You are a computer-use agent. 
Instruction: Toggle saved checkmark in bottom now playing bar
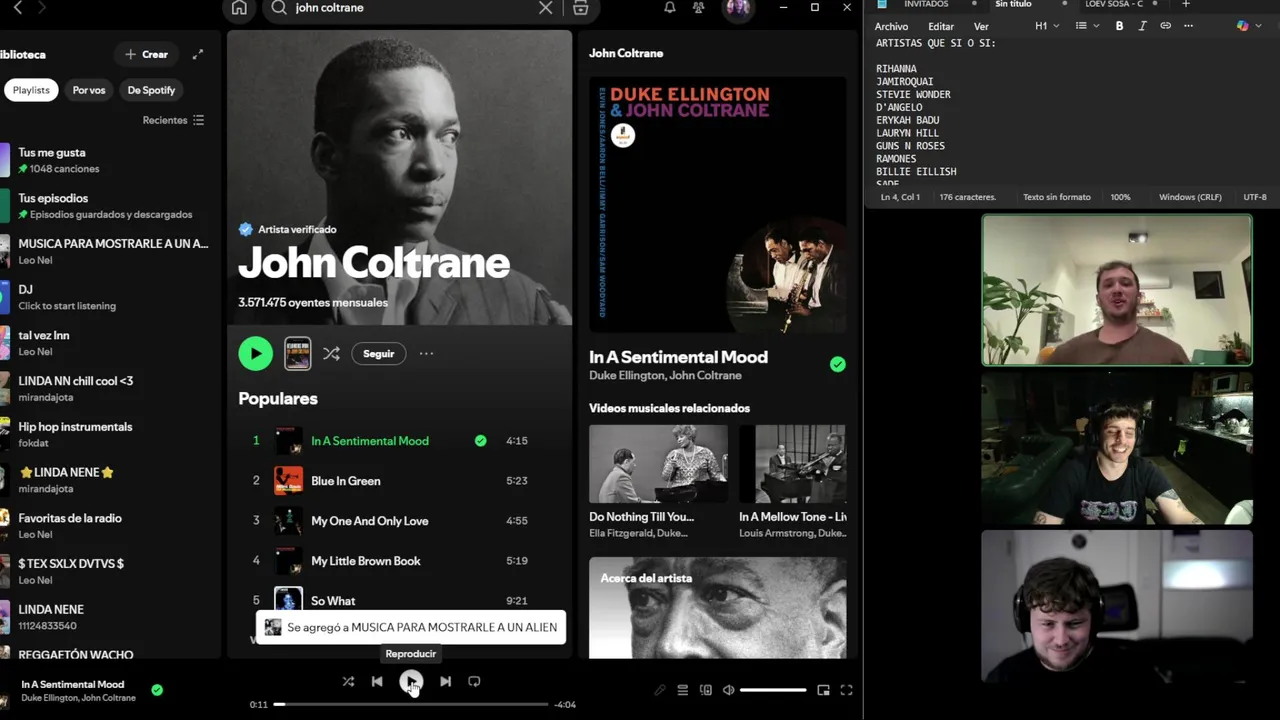157,690
